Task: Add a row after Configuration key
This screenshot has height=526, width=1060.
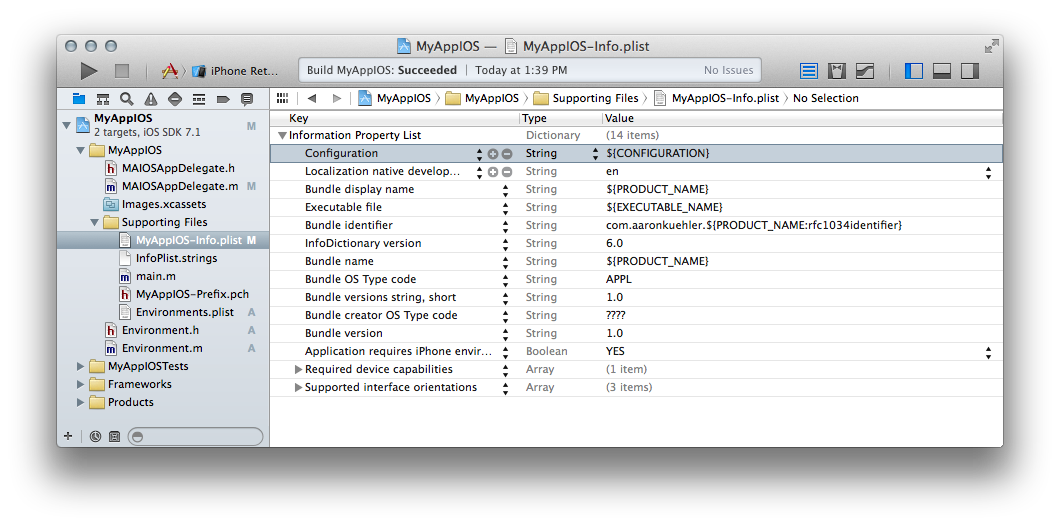Action: [x=493, y=153]
